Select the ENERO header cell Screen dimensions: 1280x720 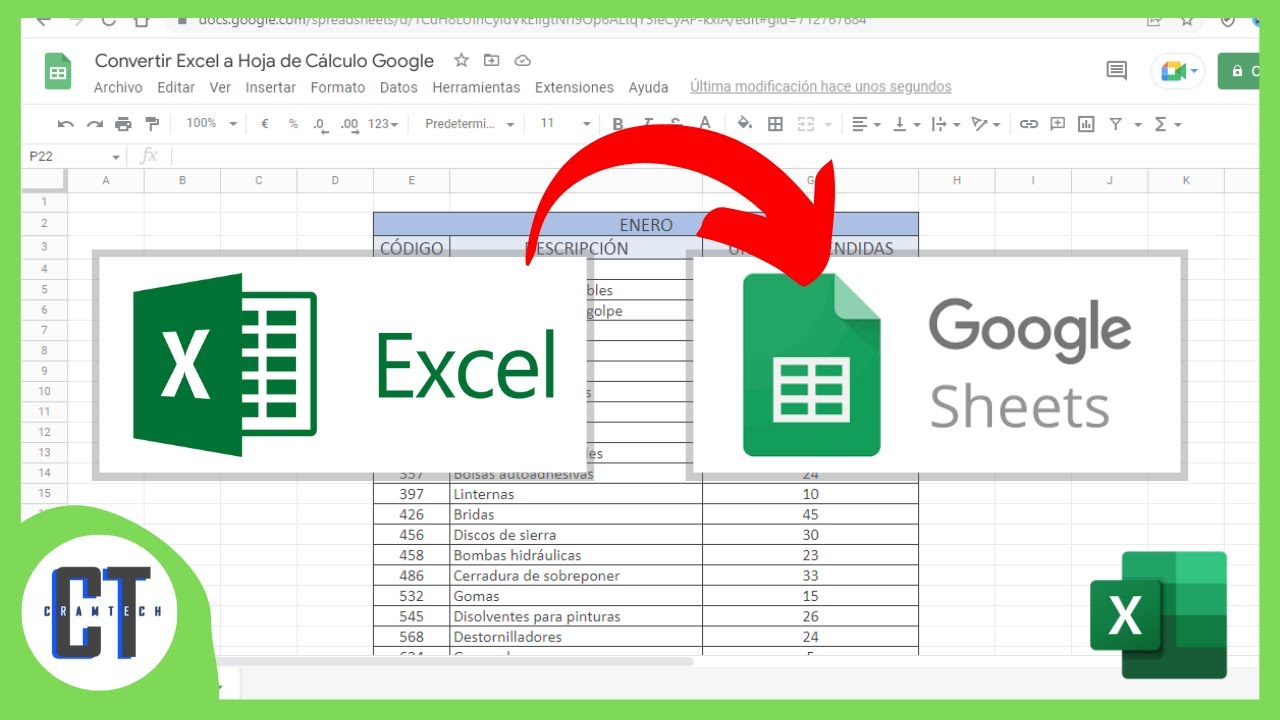[646, 224]
